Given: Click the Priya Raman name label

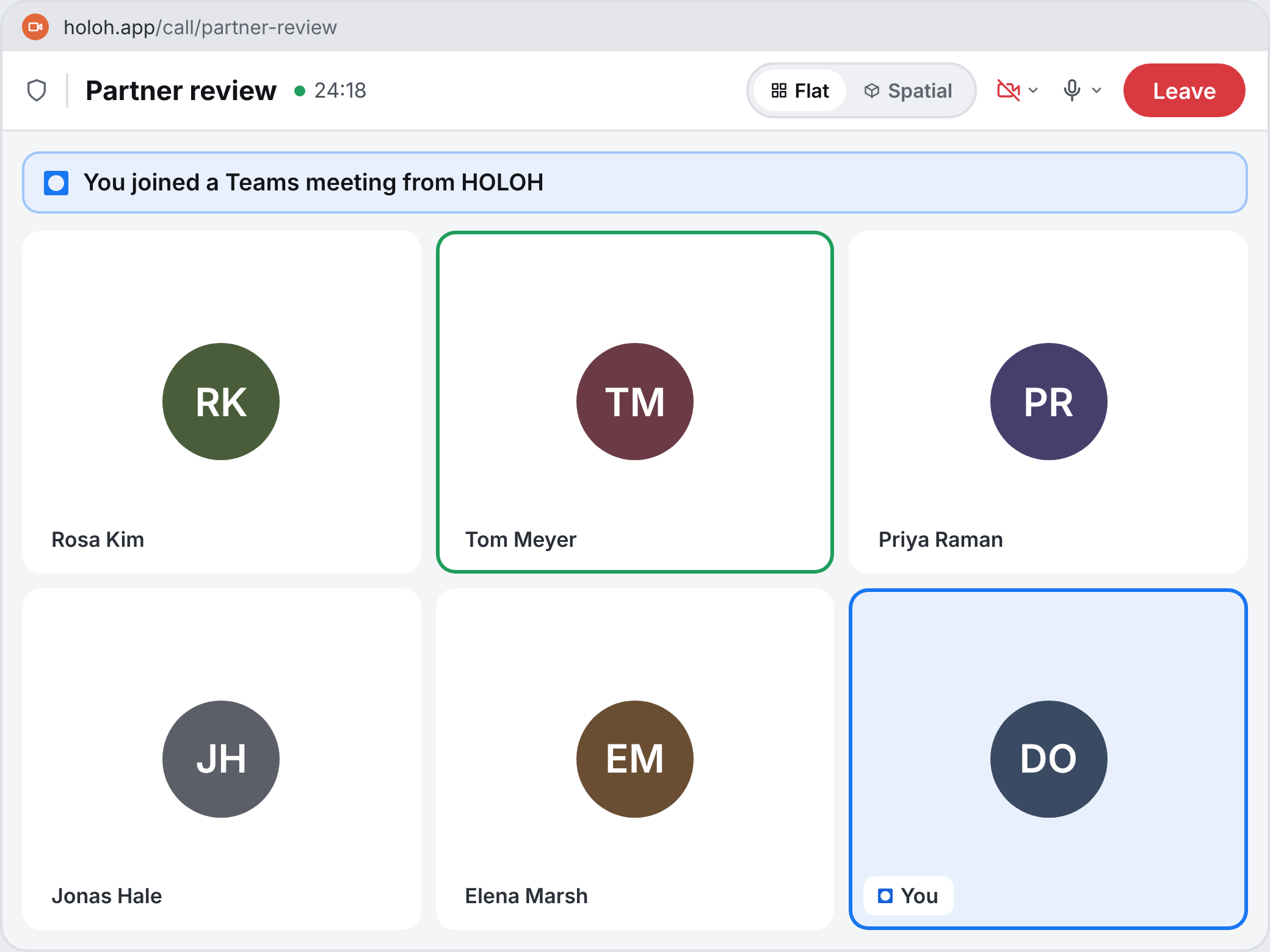Looking at the screenshot, I should pyautogui.click(x=940, y=539).
